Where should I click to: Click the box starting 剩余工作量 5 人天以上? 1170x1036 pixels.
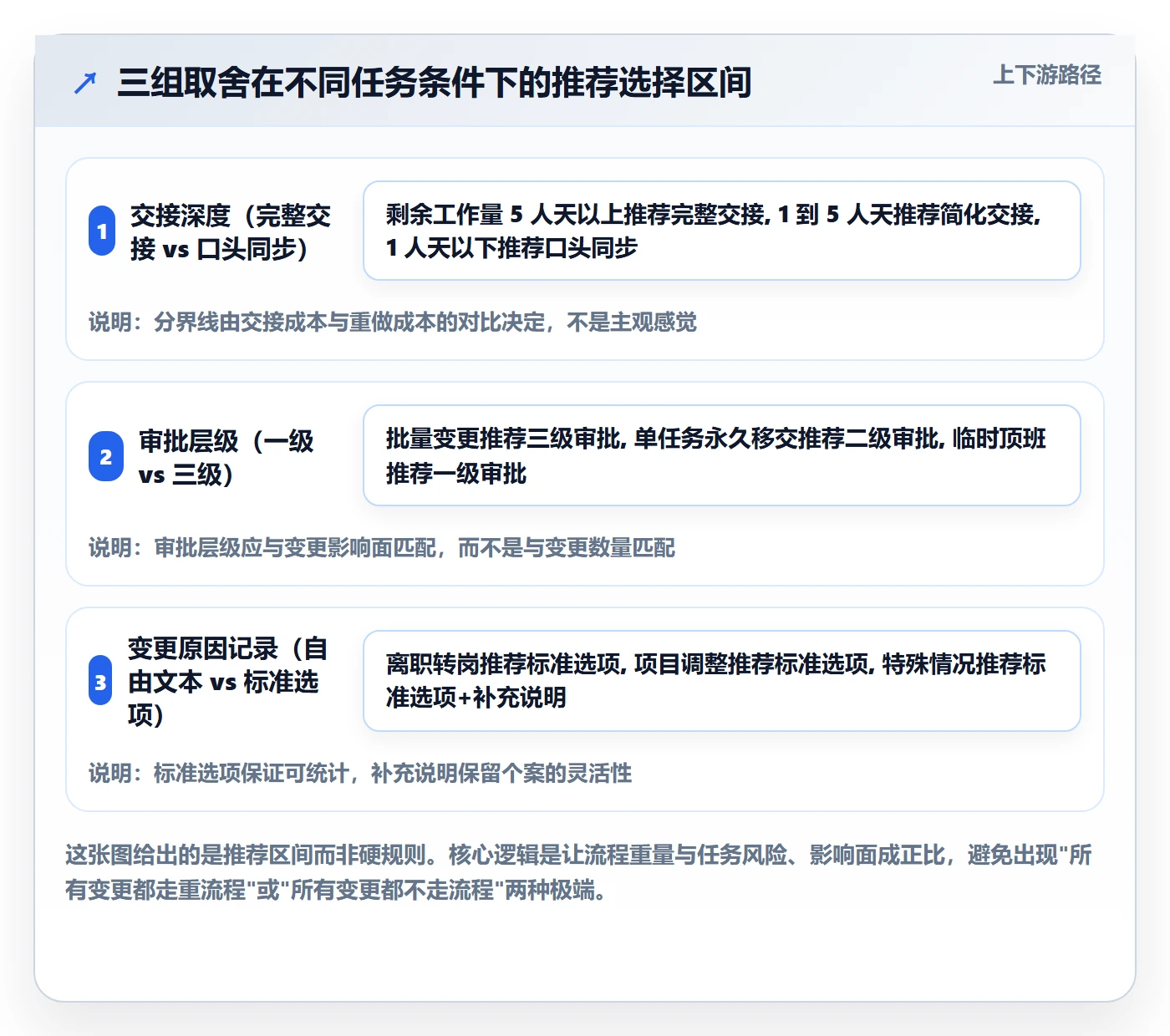pyautogui.click(x=722, y=231)
